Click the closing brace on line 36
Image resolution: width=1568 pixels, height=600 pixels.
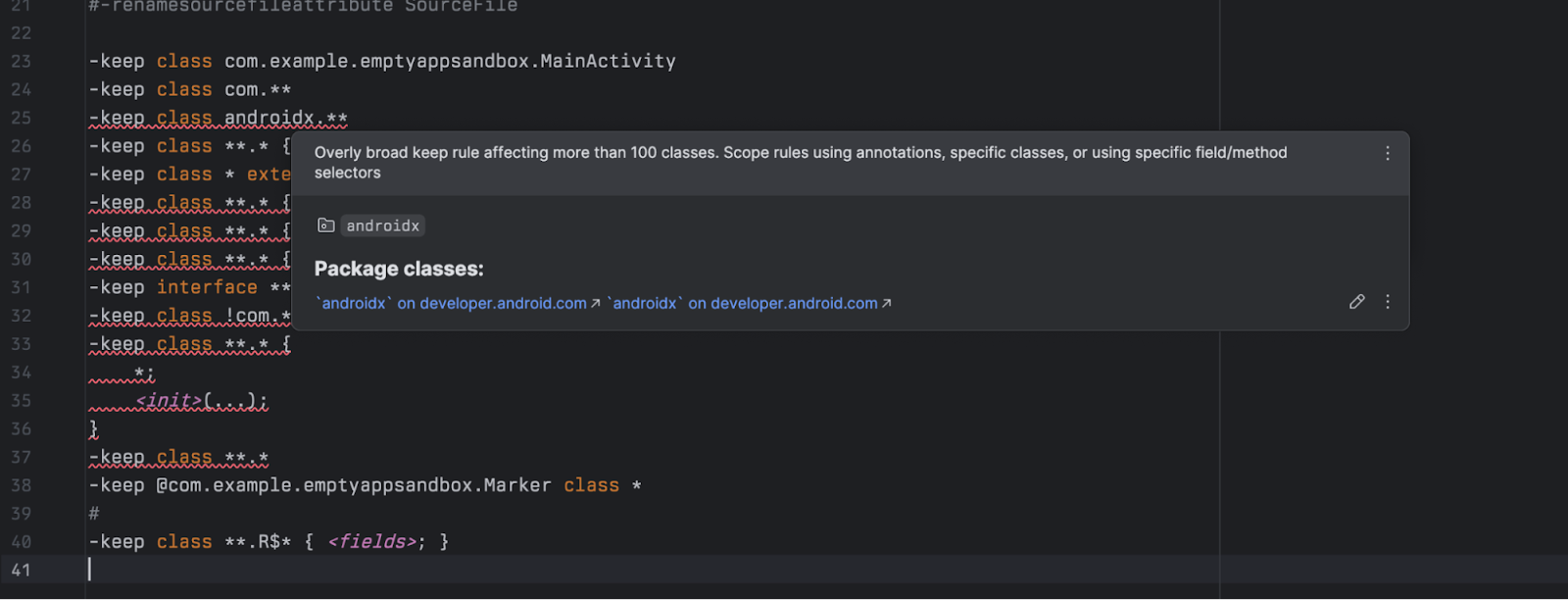[94, 428]
